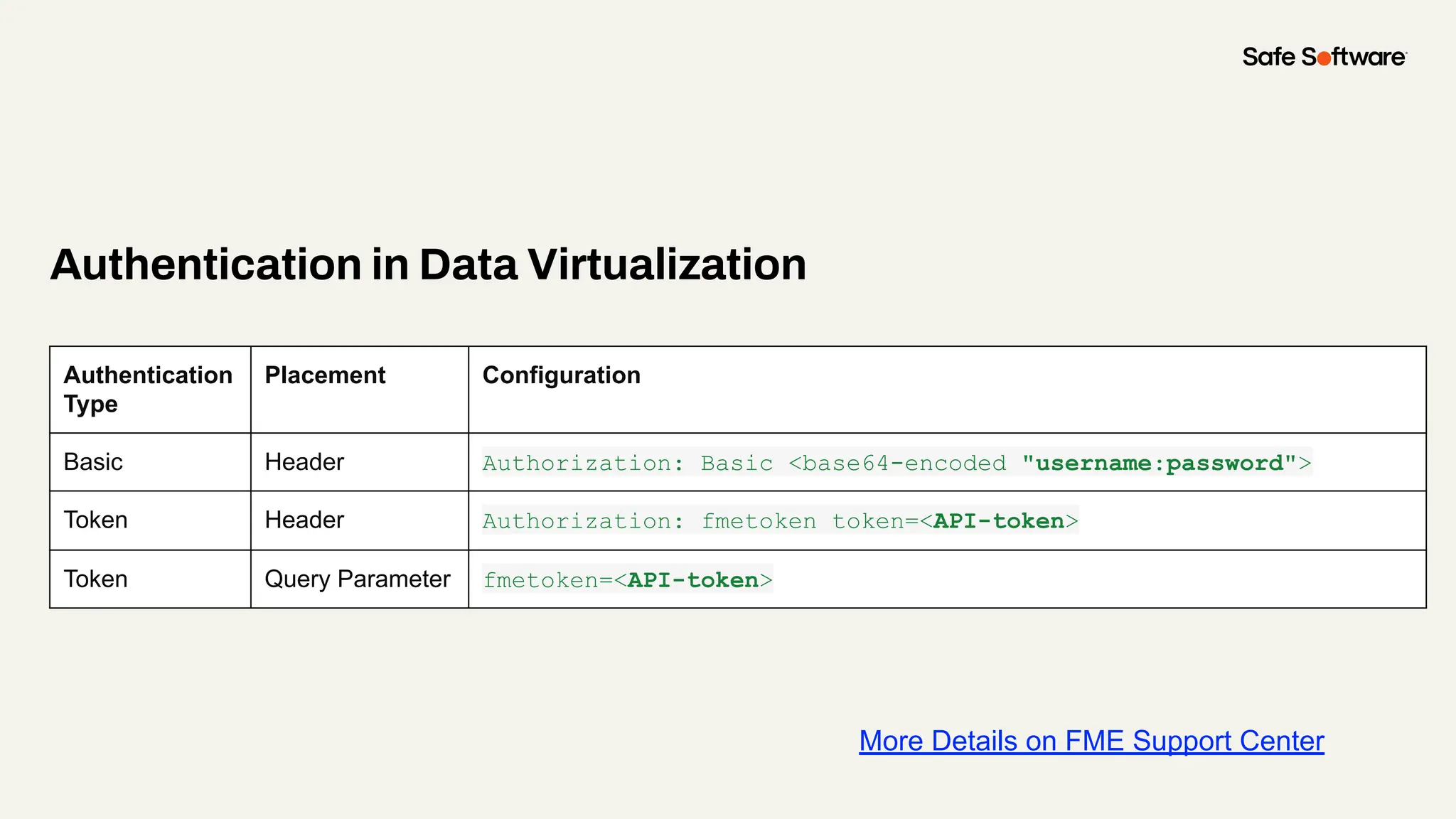
Task: Click the Header placement cell in the Basic row
Action: pos(360,462)
